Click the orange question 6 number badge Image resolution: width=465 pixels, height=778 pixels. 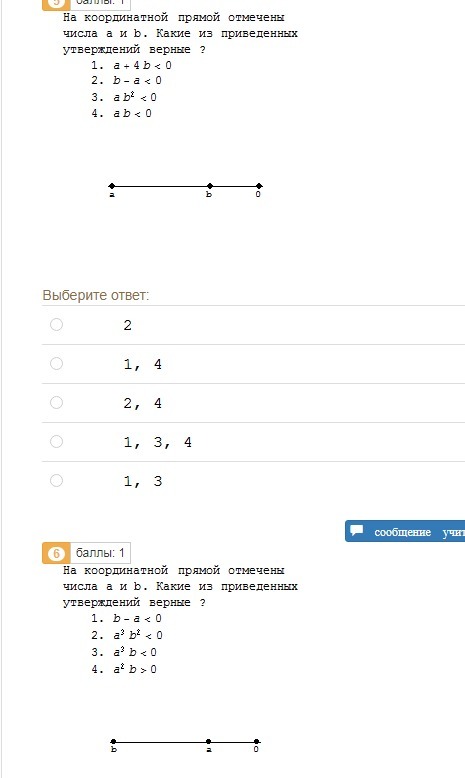click(x=56, y=553)
